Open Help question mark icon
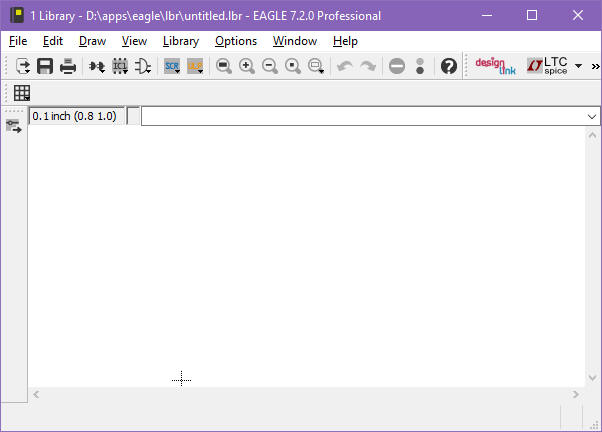The height and width of the screenshot is (432, 602). 449,66
